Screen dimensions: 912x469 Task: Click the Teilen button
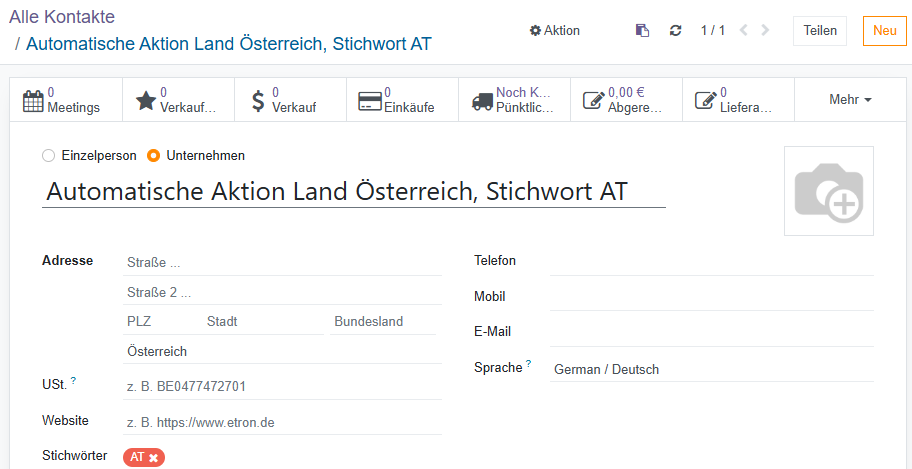820,31
